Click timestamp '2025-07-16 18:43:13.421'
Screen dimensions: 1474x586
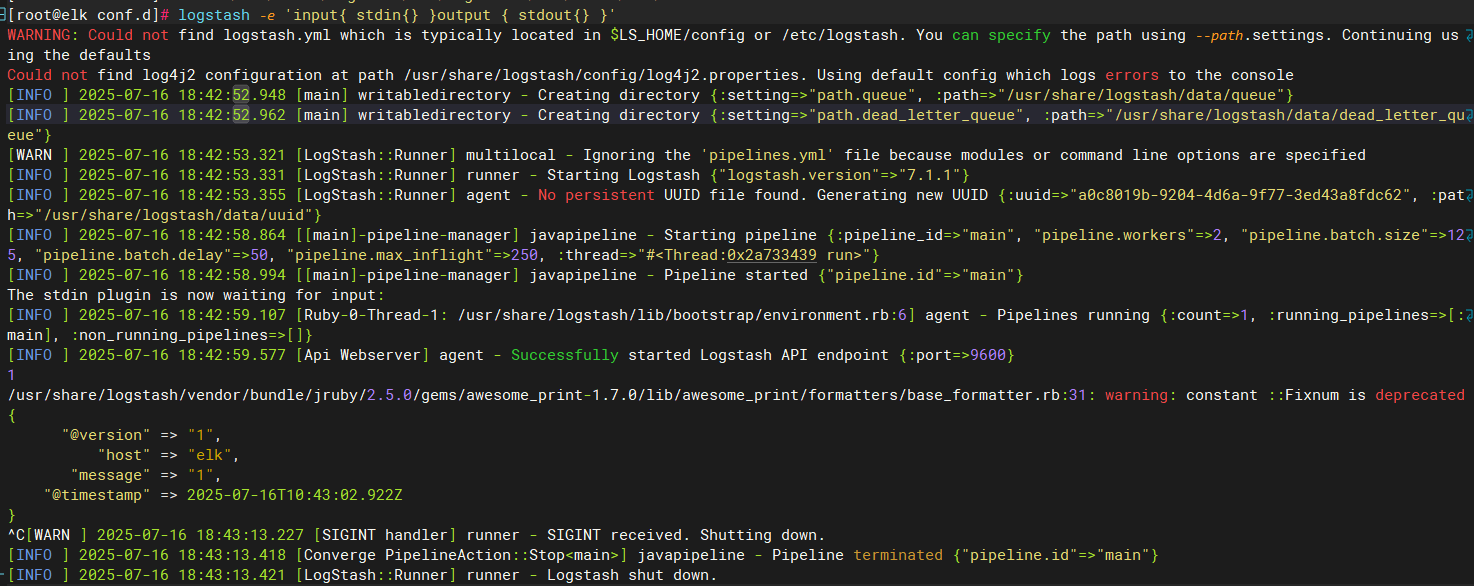182,575
